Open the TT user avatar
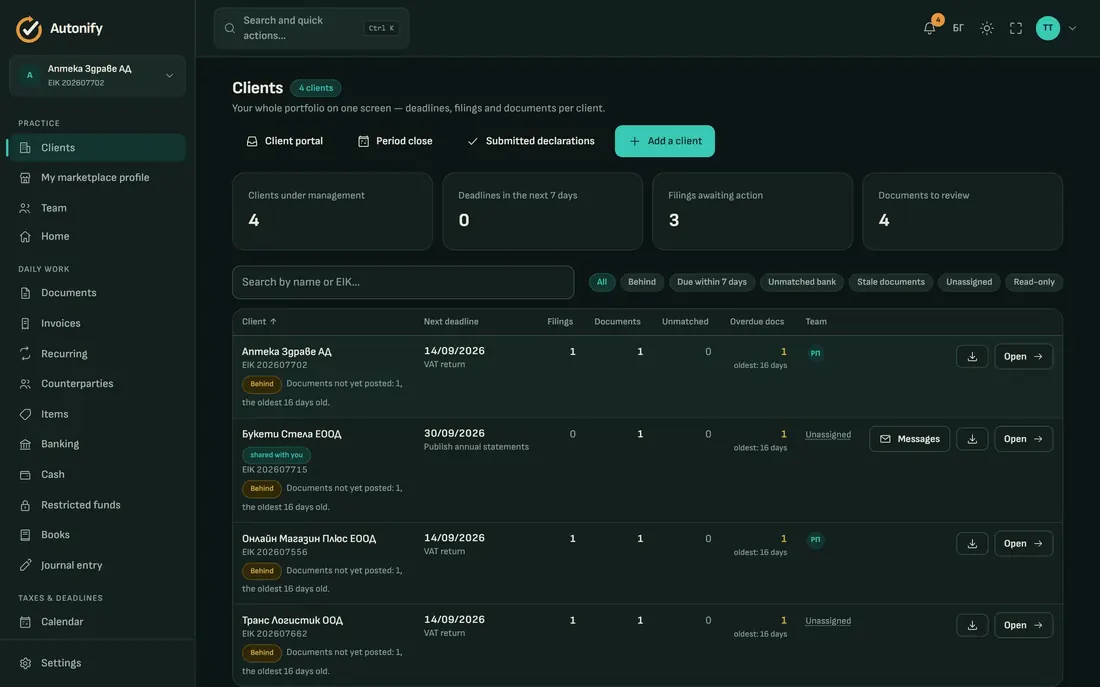The height and width of the screenshot is (687, 1100). click(1047, 28)
